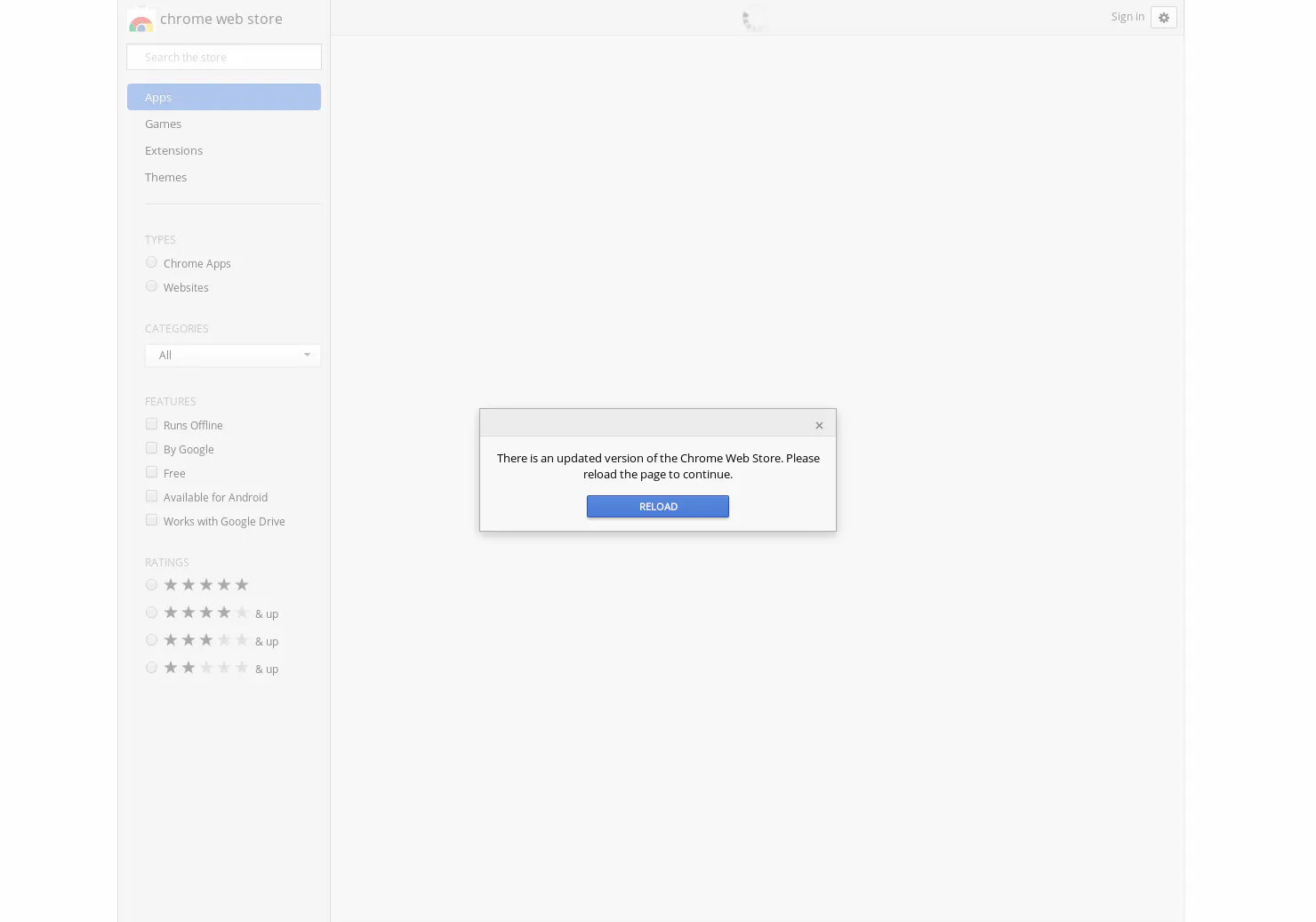Enable the By Google checkbox
Viewport: 1316px width, 922px height.
coord(151,448)
